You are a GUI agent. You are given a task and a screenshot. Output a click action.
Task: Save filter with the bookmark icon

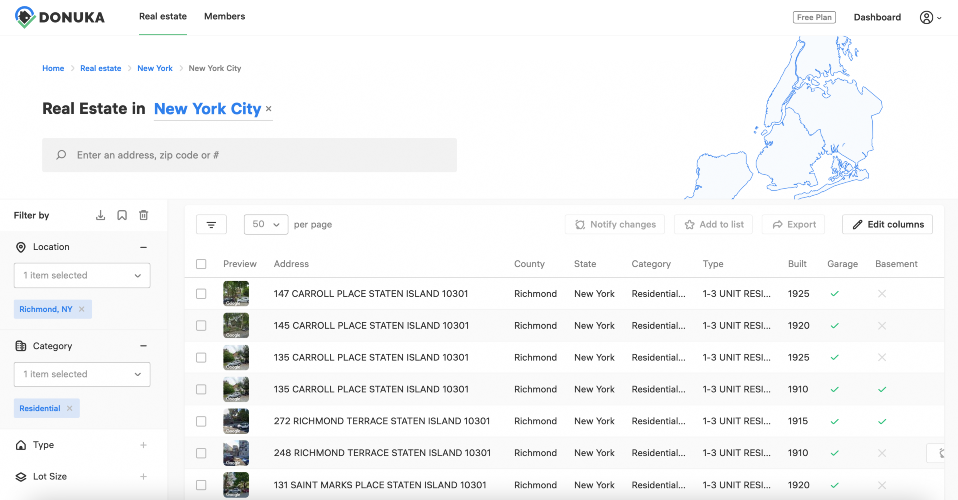click(122, 215)
